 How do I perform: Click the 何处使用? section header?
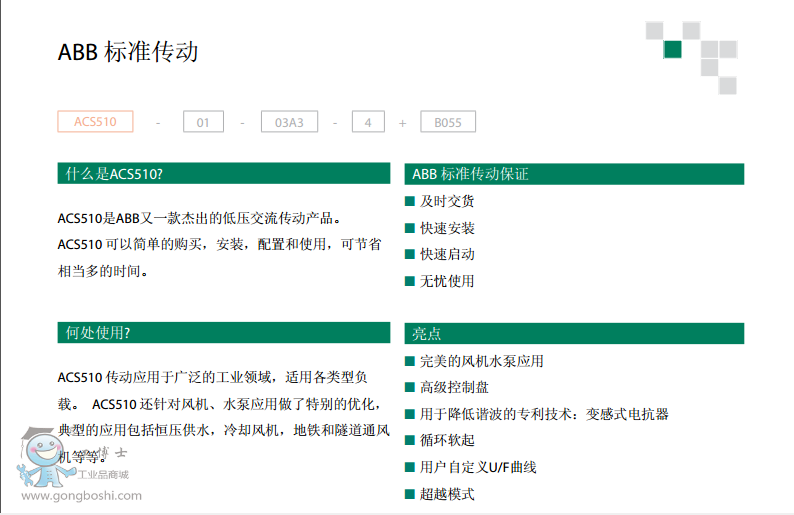pos(224,333)
